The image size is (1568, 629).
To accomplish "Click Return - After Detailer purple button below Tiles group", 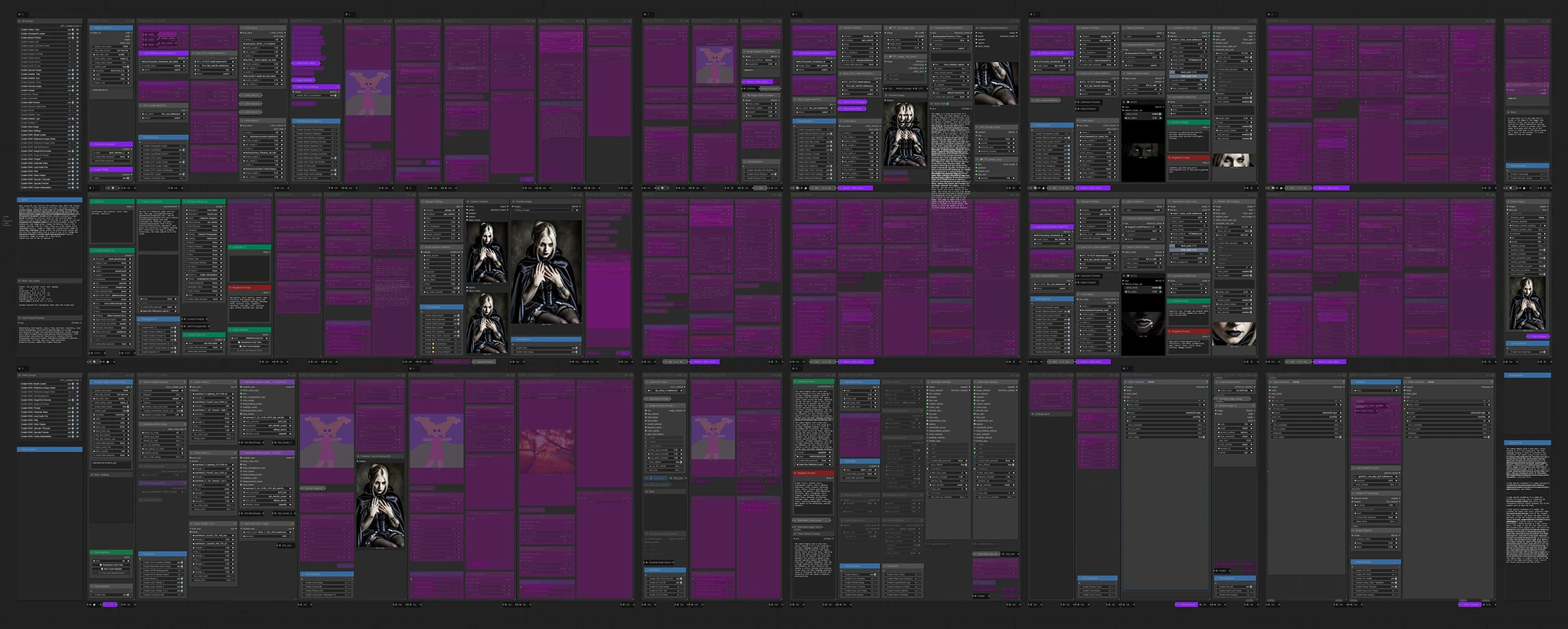I will tap(855, 188).
